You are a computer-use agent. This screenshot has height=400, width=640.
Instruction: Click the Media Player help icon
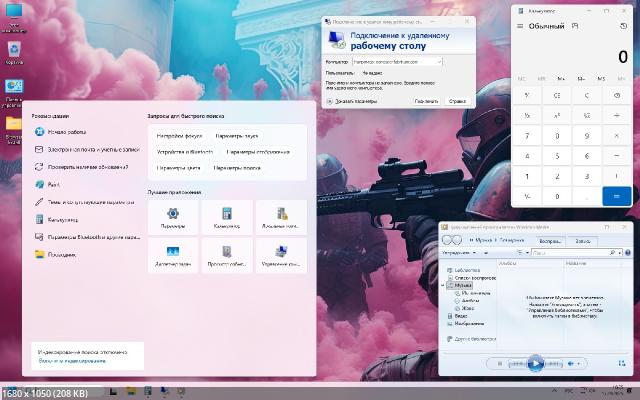(625, 254)
